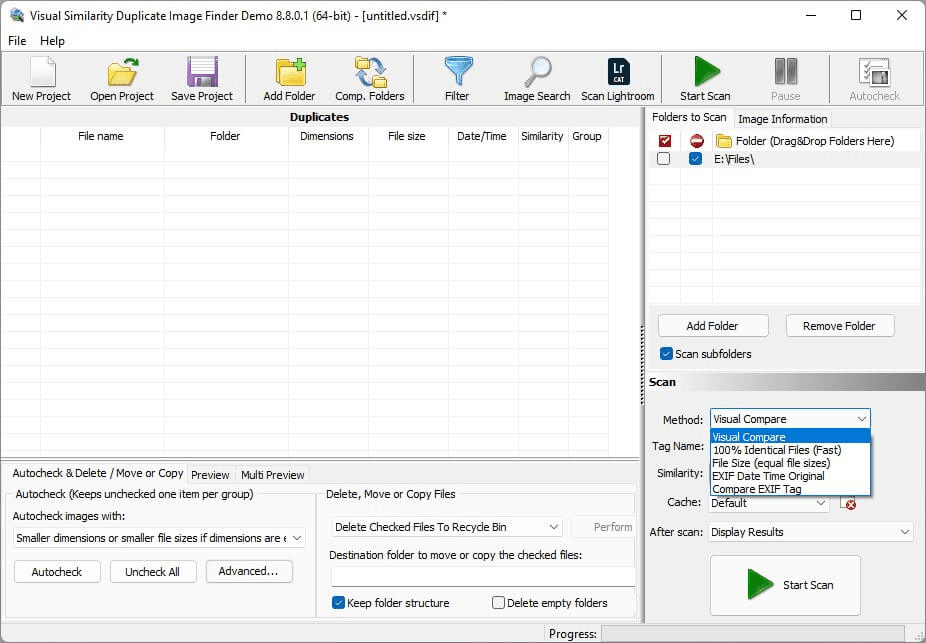Scan the Lightroom catalog

617,78
